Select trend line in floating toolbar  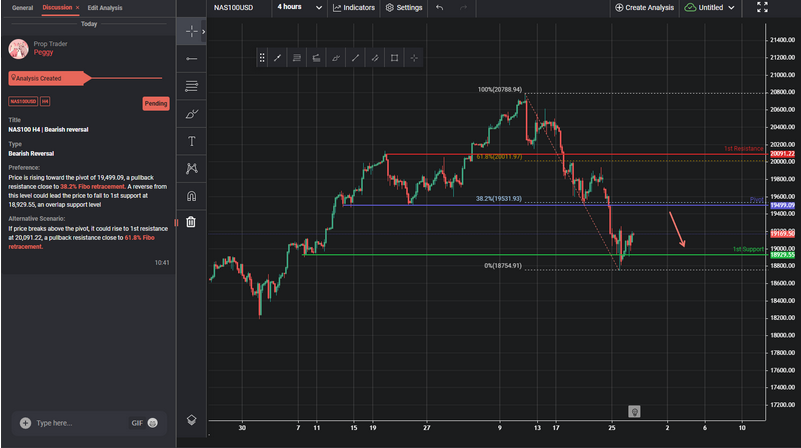click(x=277, y=58)
